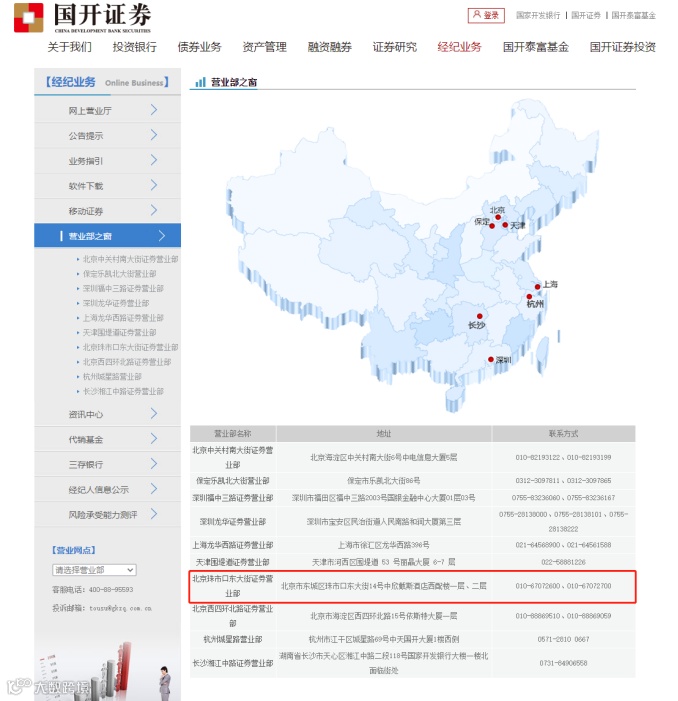Expand the 经纪人信息公示 chevron in sidebar

point(154,489)
